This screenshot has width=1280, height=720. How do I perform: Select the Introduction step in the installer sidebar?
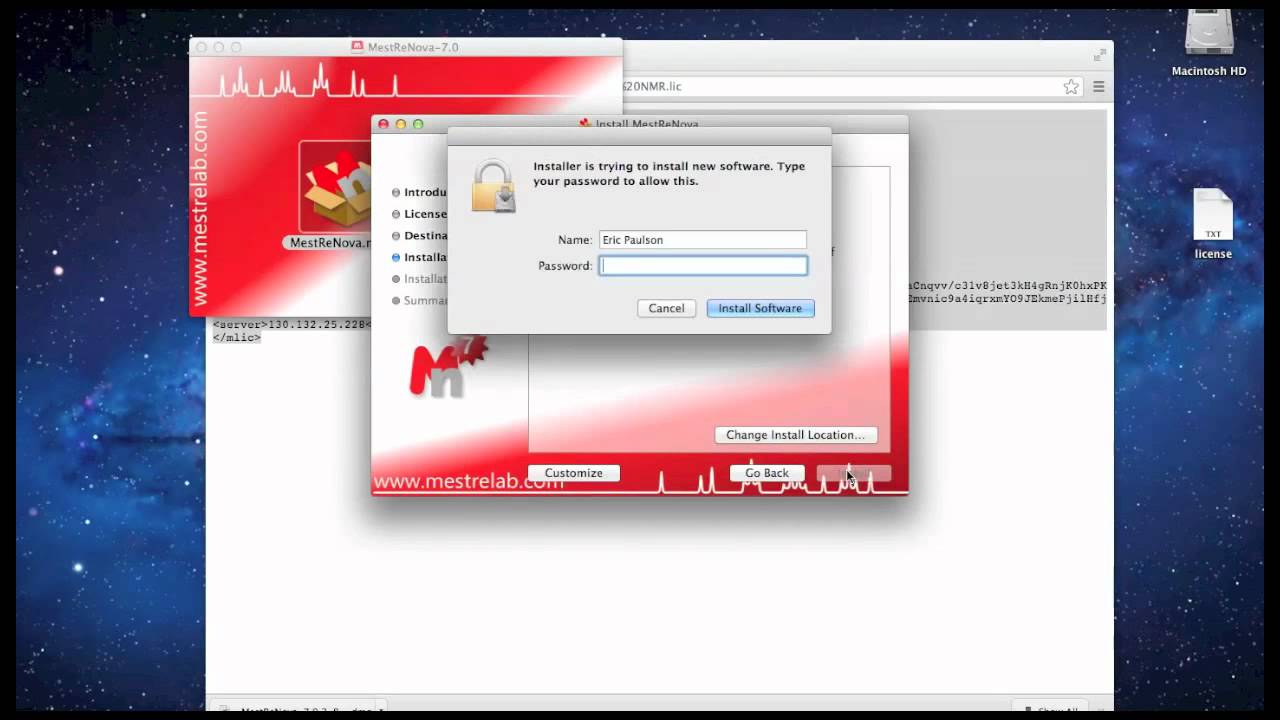click(420, 192)
